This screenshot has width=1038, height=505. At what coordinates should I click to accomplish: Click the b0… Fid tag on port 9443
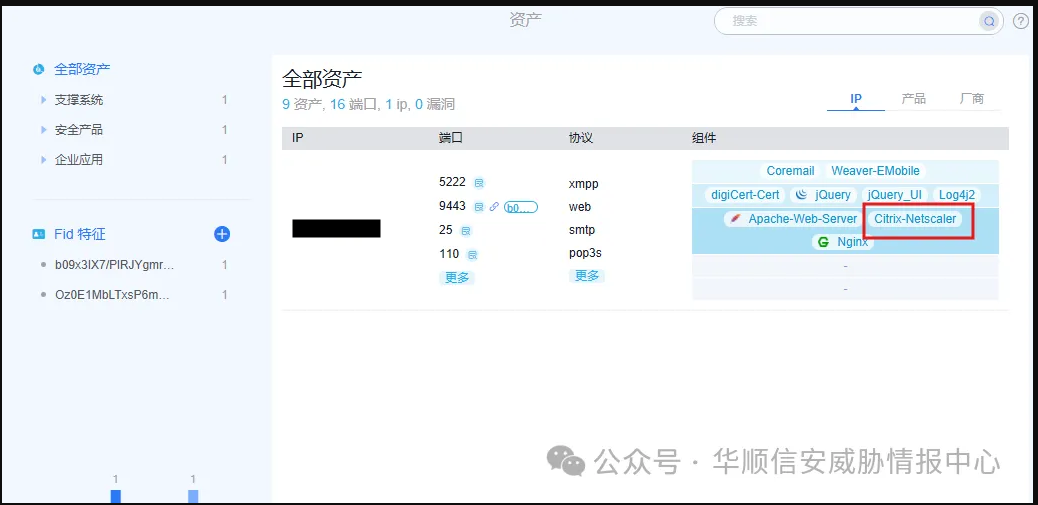coord(521,207)
